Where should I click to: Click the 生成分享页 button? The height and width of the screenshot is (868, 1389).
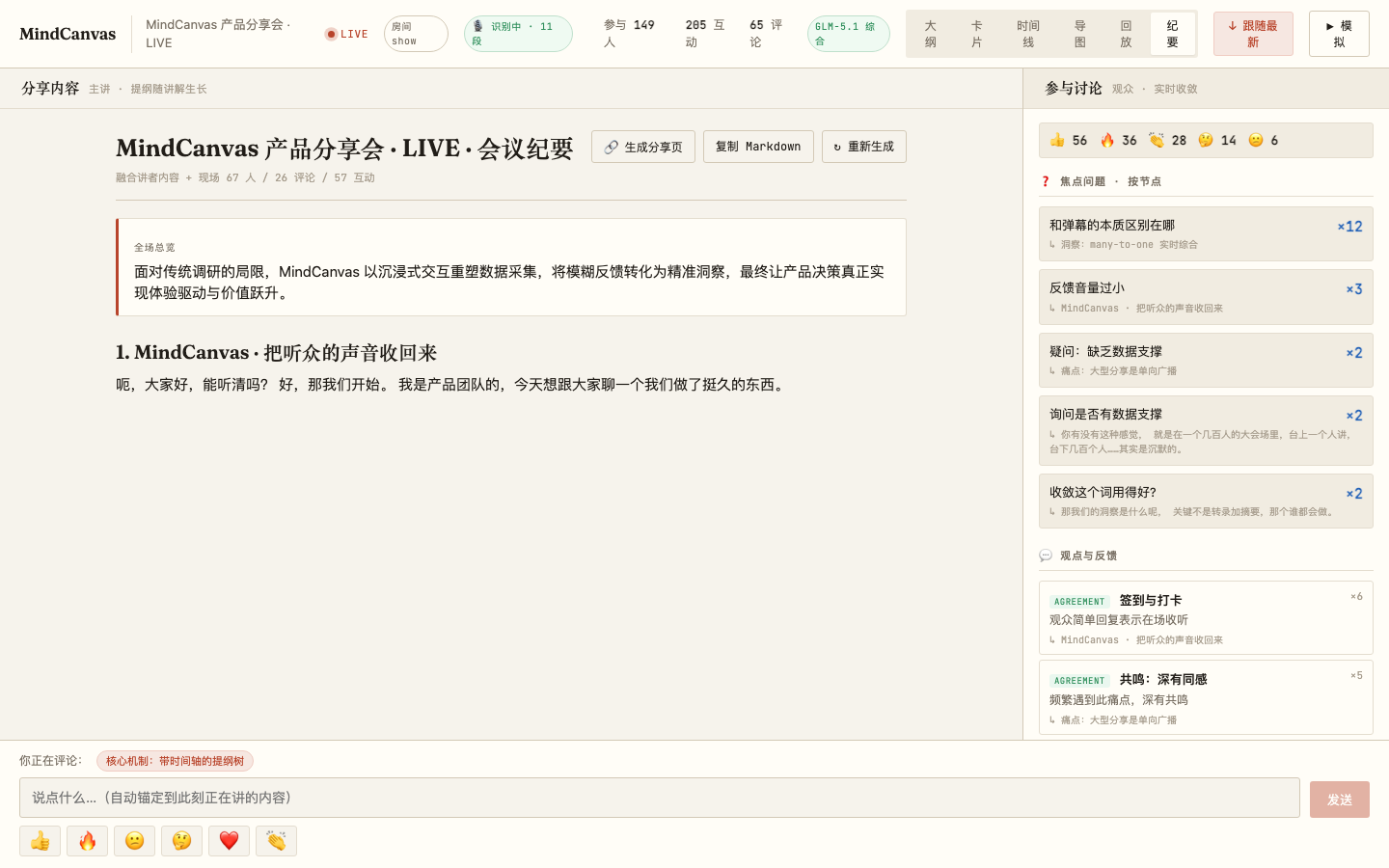tap(643, 147)
